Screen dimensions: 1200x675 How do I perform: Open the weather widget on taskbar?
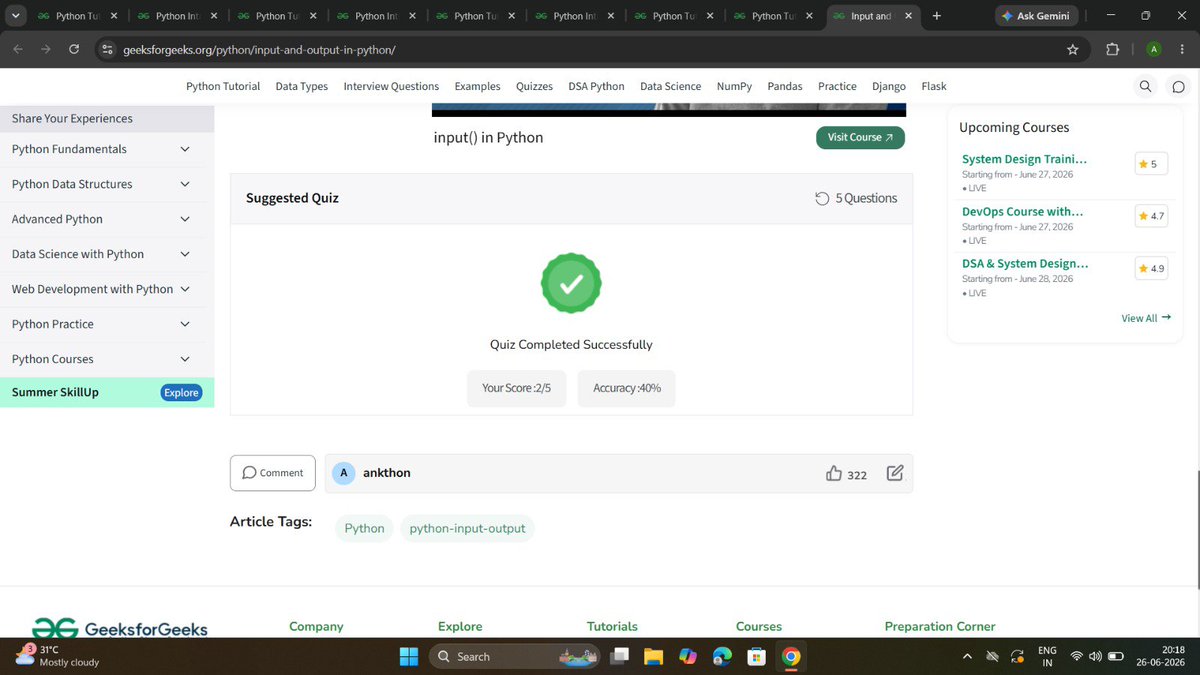[58, 656]
